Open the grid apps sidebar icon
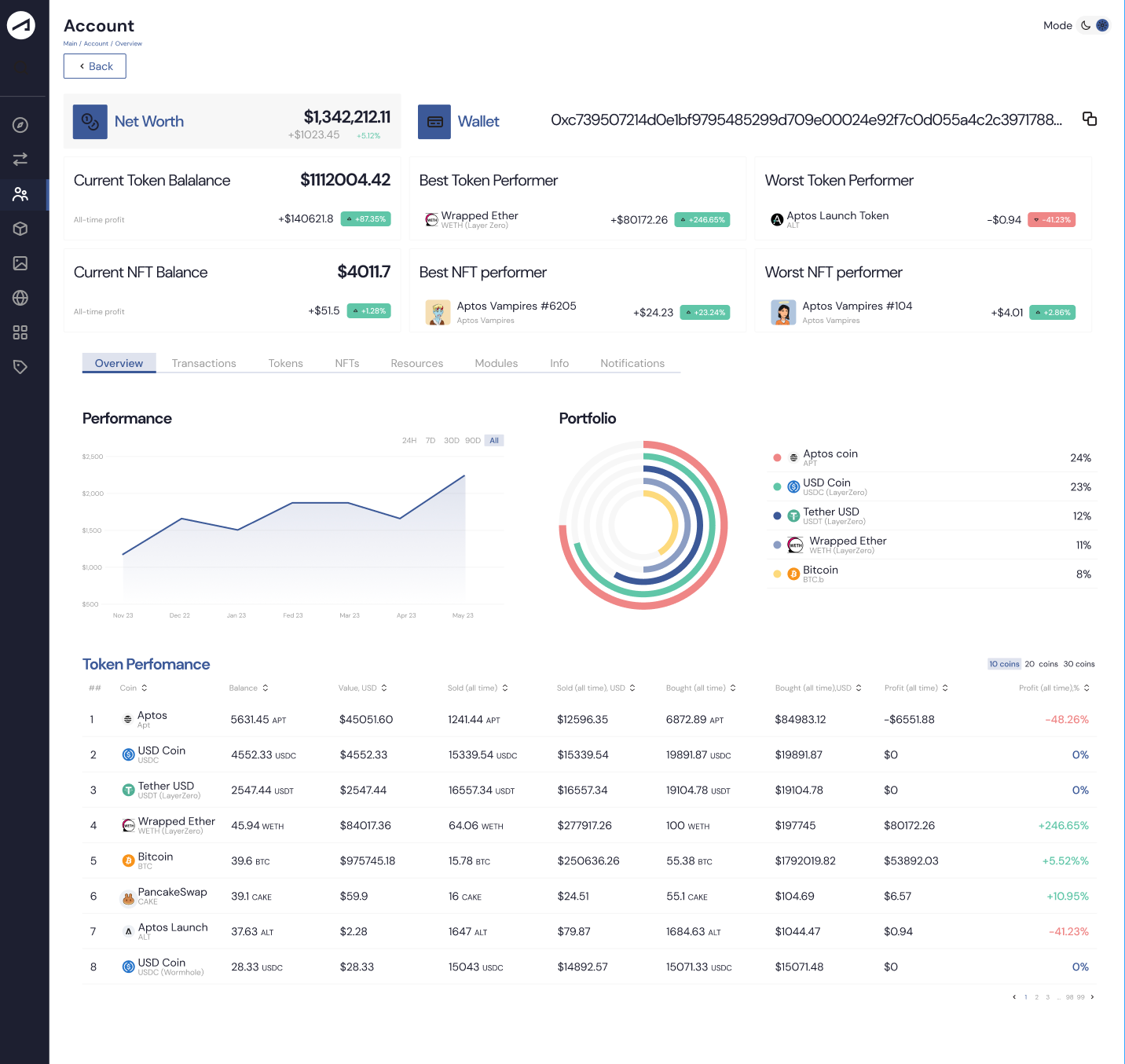 click(x=20, y=332)
